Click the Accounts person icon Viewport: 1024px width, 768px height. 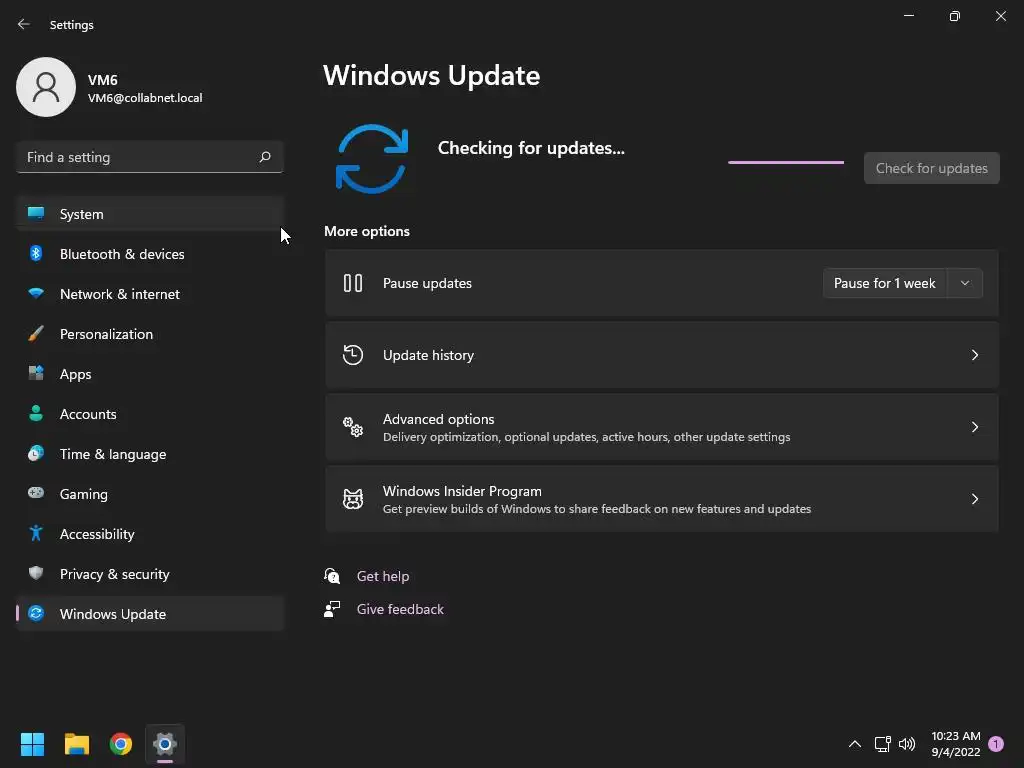[36, 413]
